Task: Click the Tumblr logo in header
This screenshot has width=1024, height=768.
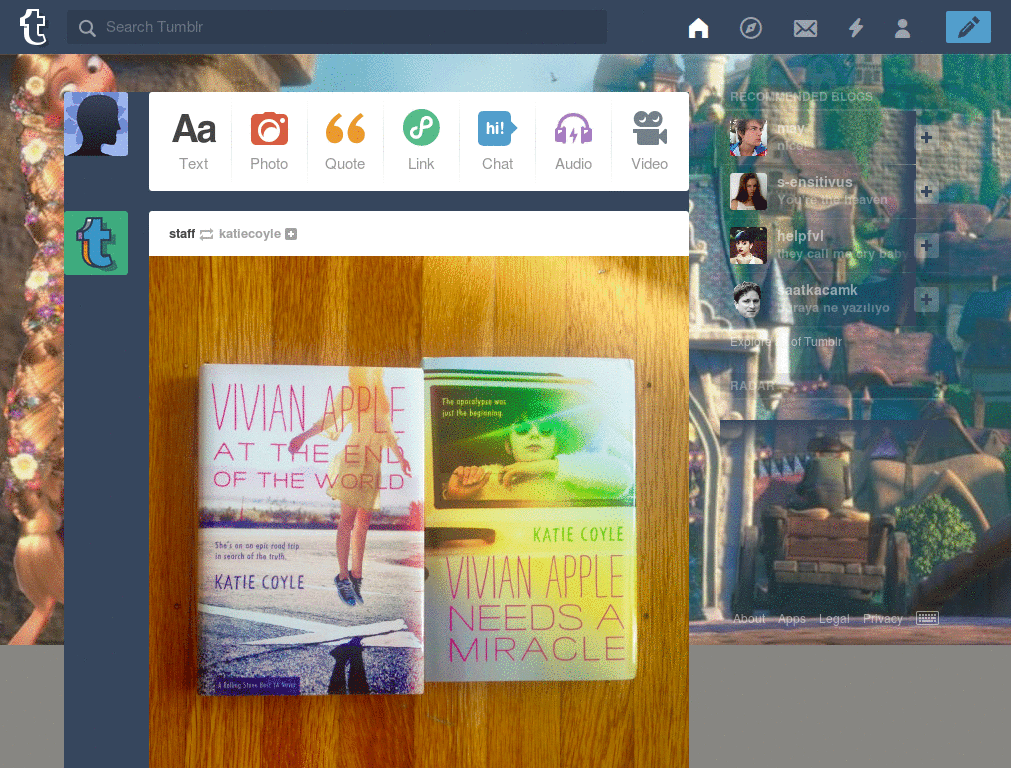Action: click(33, 27)
